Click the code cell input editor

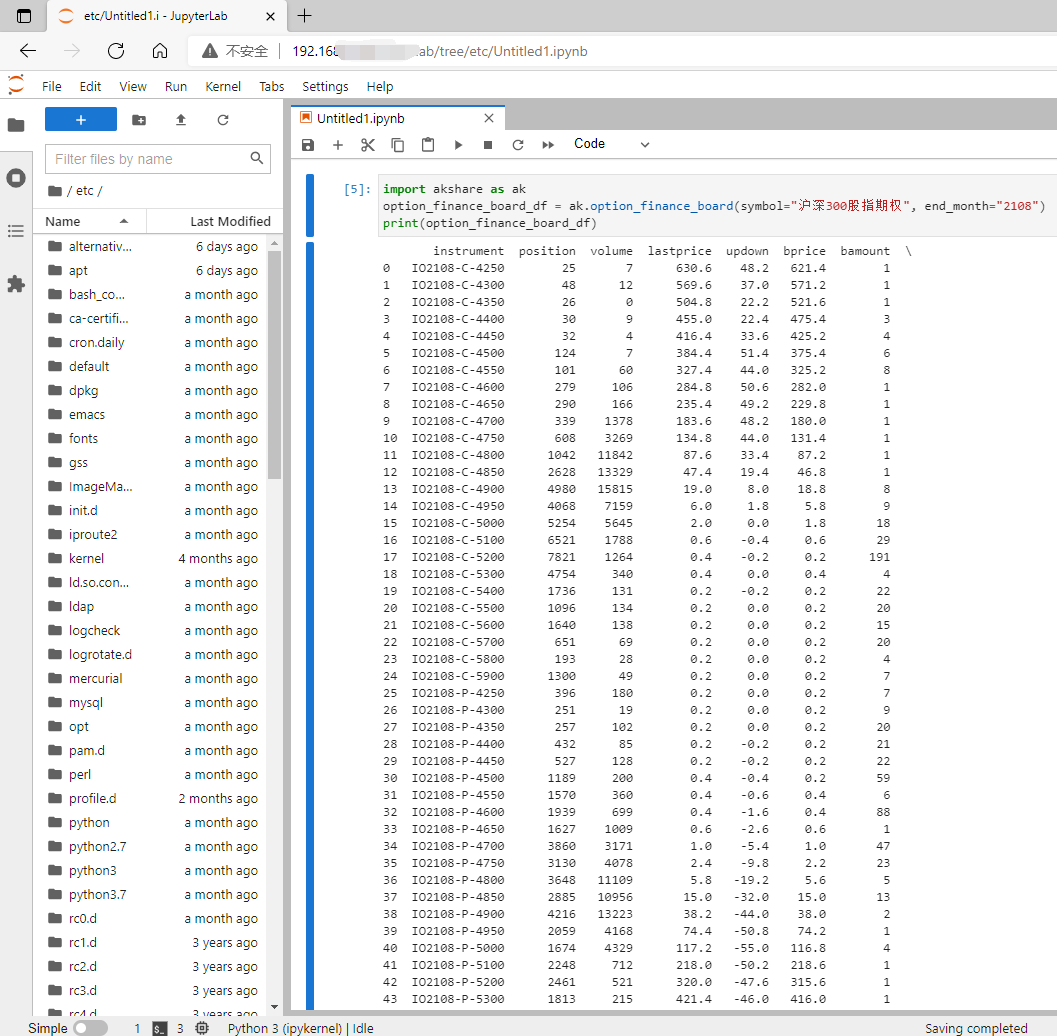pyautogui.click(x=717, y=206)
